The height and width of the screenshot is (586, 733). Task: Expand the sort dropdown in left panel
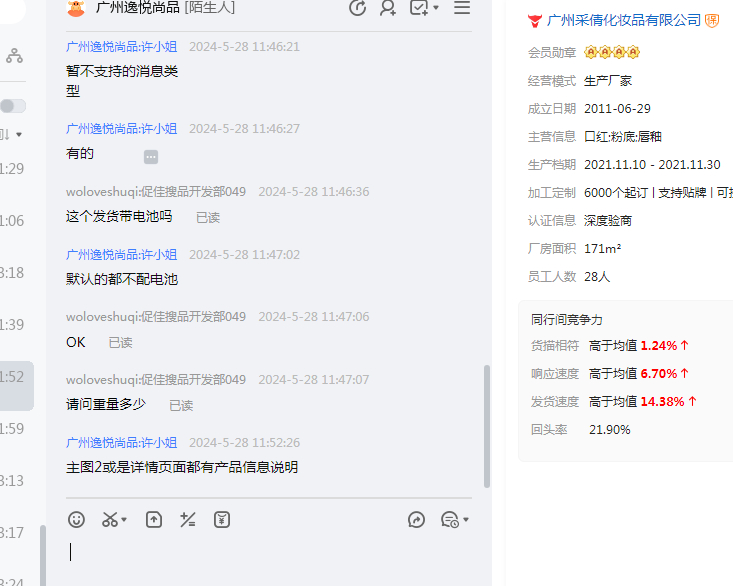tap(17, 134)
